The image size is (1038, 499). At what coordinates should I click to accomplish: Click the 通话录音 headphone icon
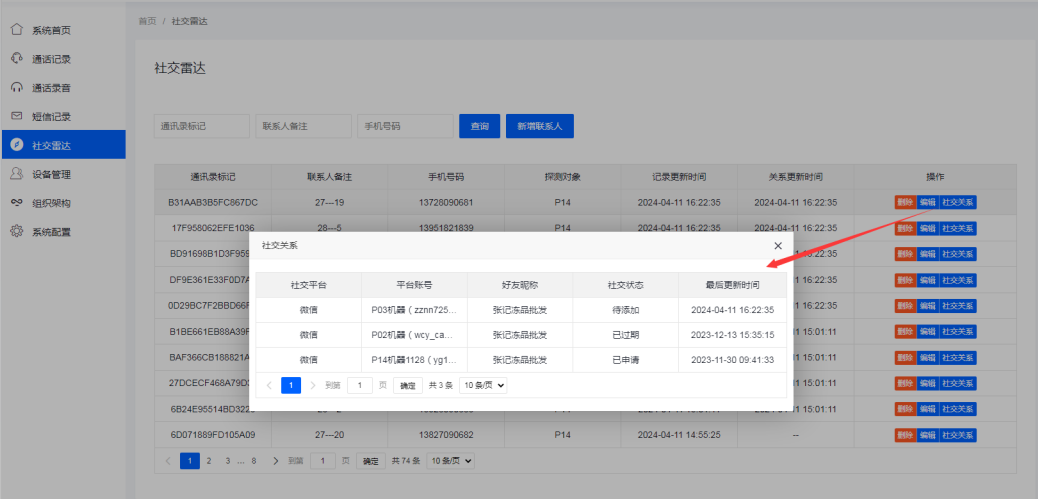(x=17, y=88)
